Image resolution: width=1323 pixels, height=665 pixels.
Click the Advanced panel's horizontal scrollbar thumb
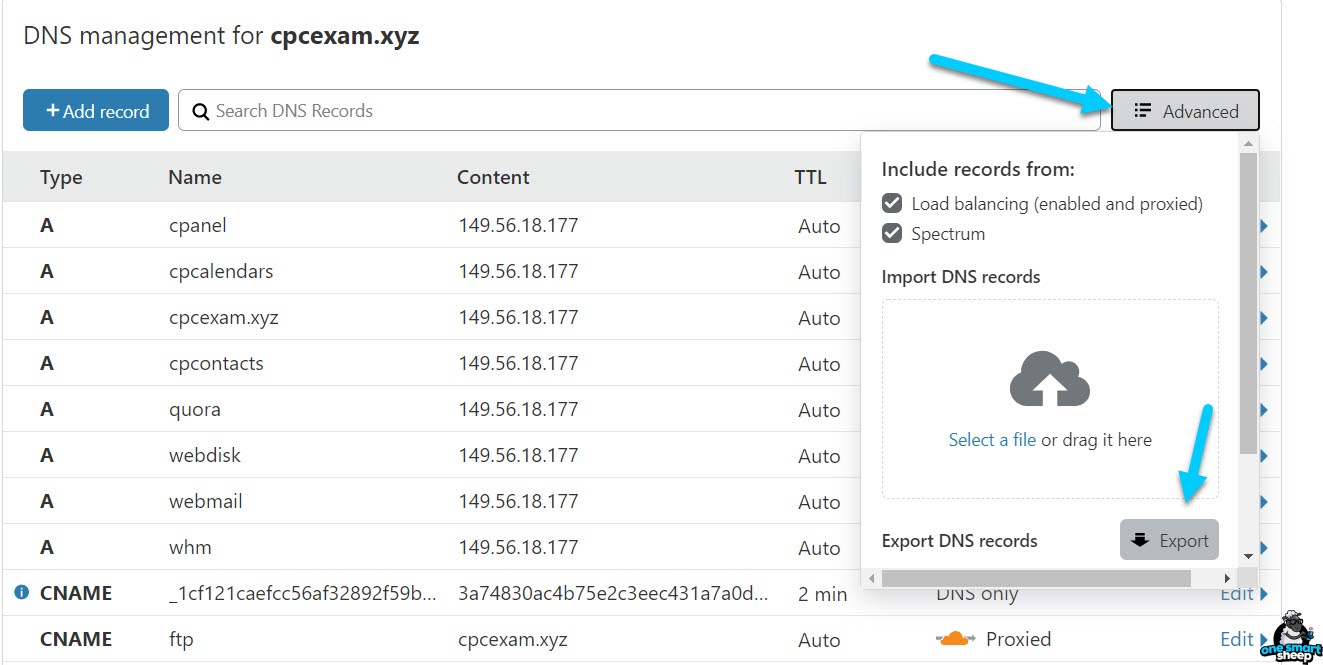pos(1036,578)
